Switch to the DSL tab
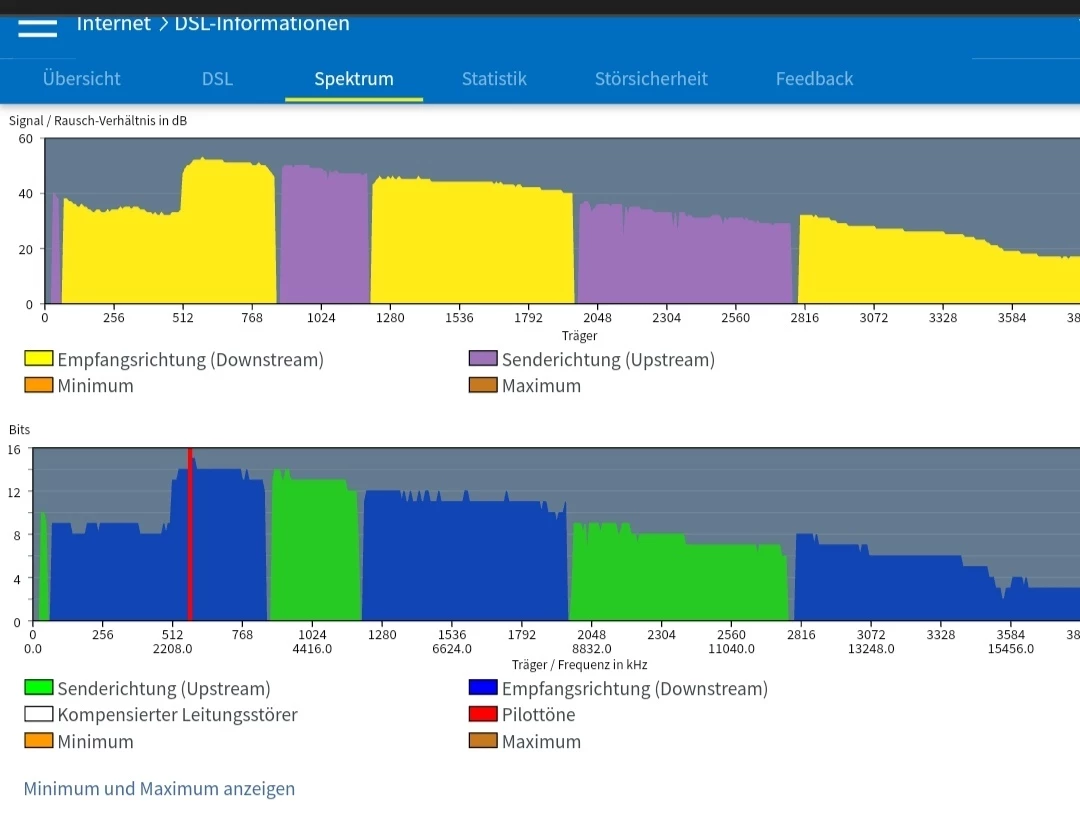The height and width of the screenshot is (817, 1080). 217,79
